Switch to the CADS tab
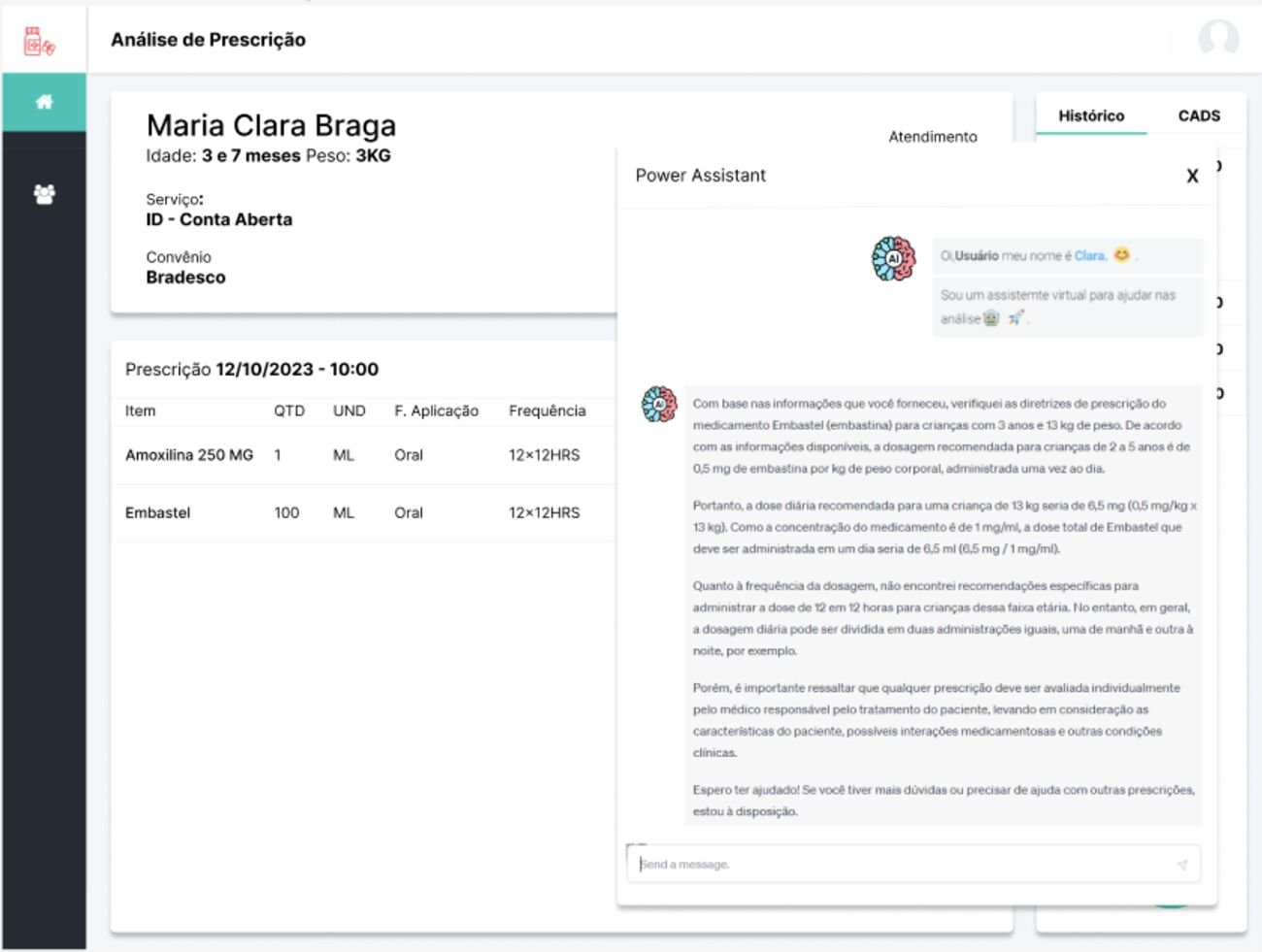Viewport: 1262px width, 952px height. 1199,115
